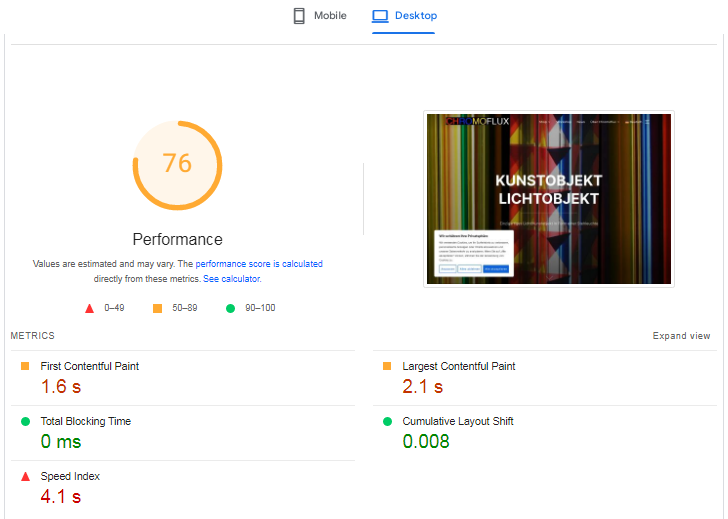Click the red triangle beside Speed Index
Image resolution: width=728 pixels, height=519 pixels.
(x=26, y=476)
